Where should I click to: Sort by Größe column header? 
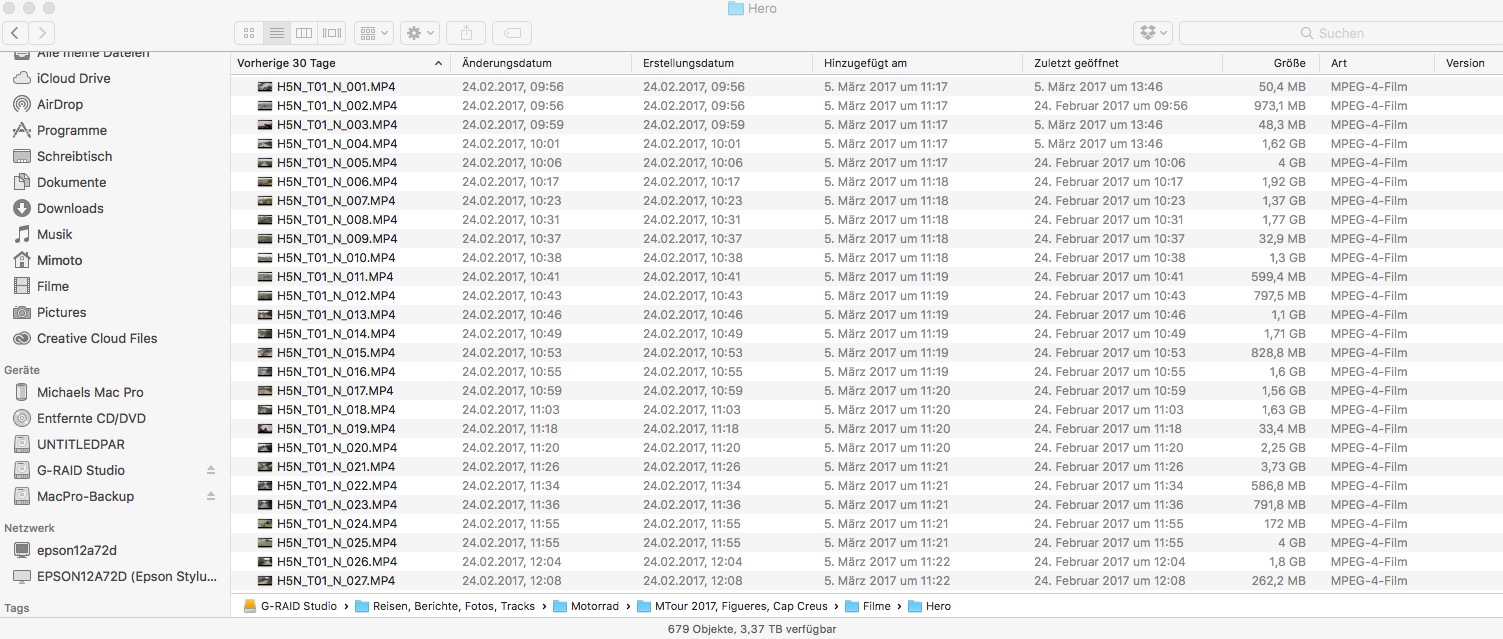1289,63
